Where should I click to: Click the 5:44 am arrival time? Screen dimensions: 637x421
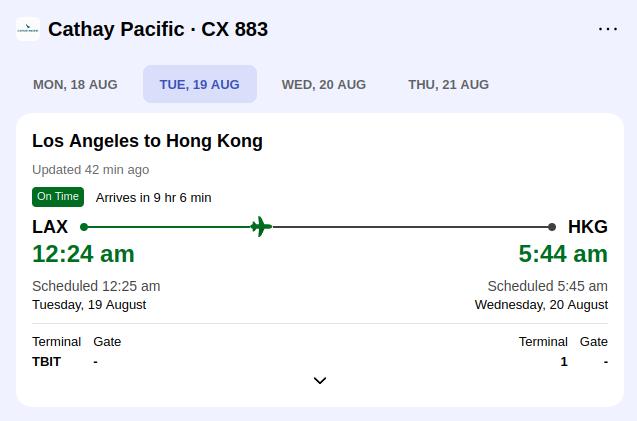coord(563,254)
